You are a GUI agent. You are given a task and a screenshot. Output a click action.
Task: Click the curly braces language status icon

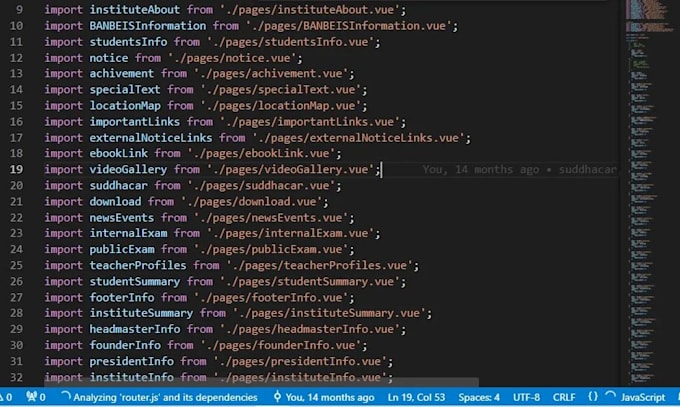(593, 397)
